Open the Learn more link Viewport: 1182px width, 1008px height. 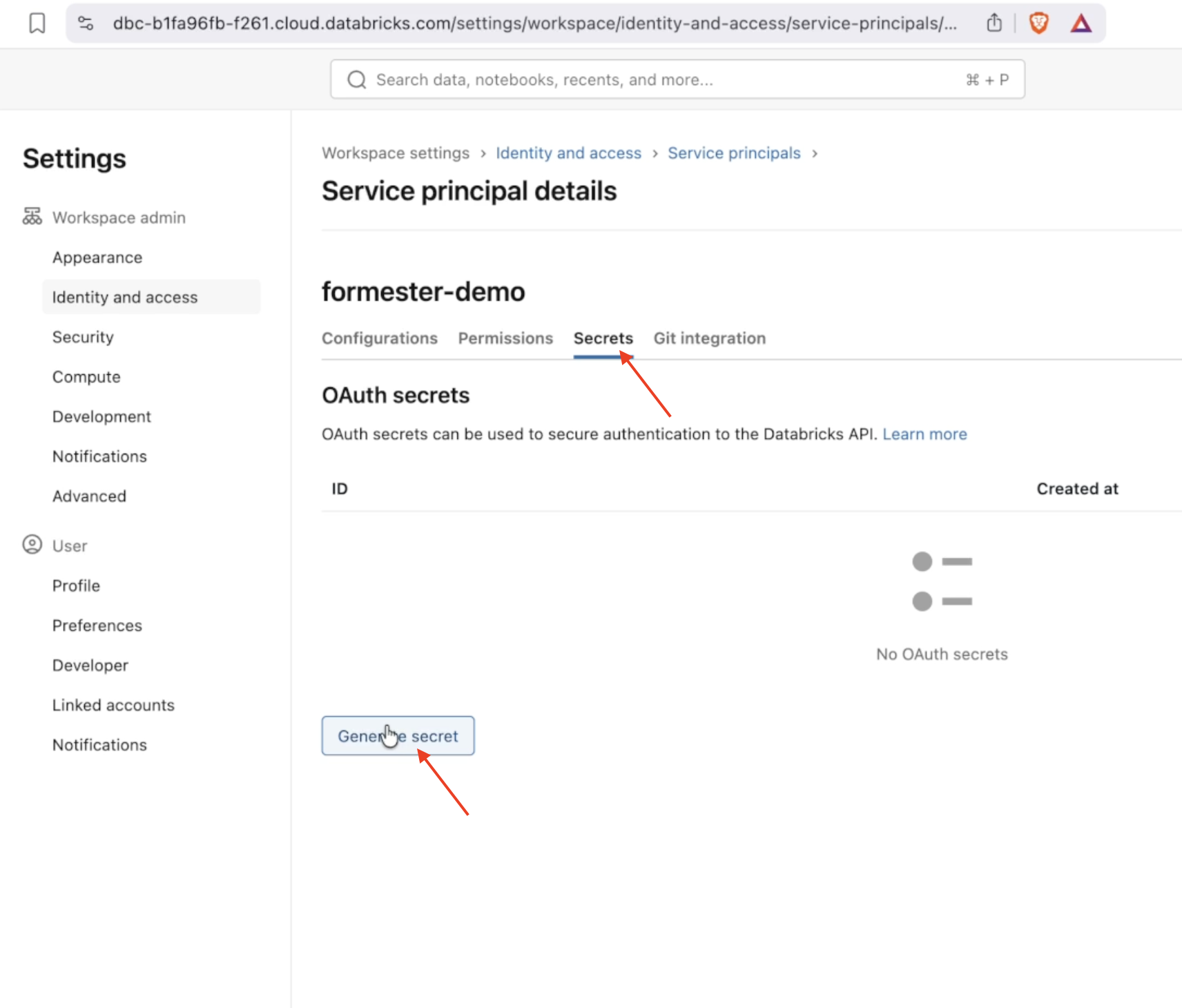(x=924, y=434)
